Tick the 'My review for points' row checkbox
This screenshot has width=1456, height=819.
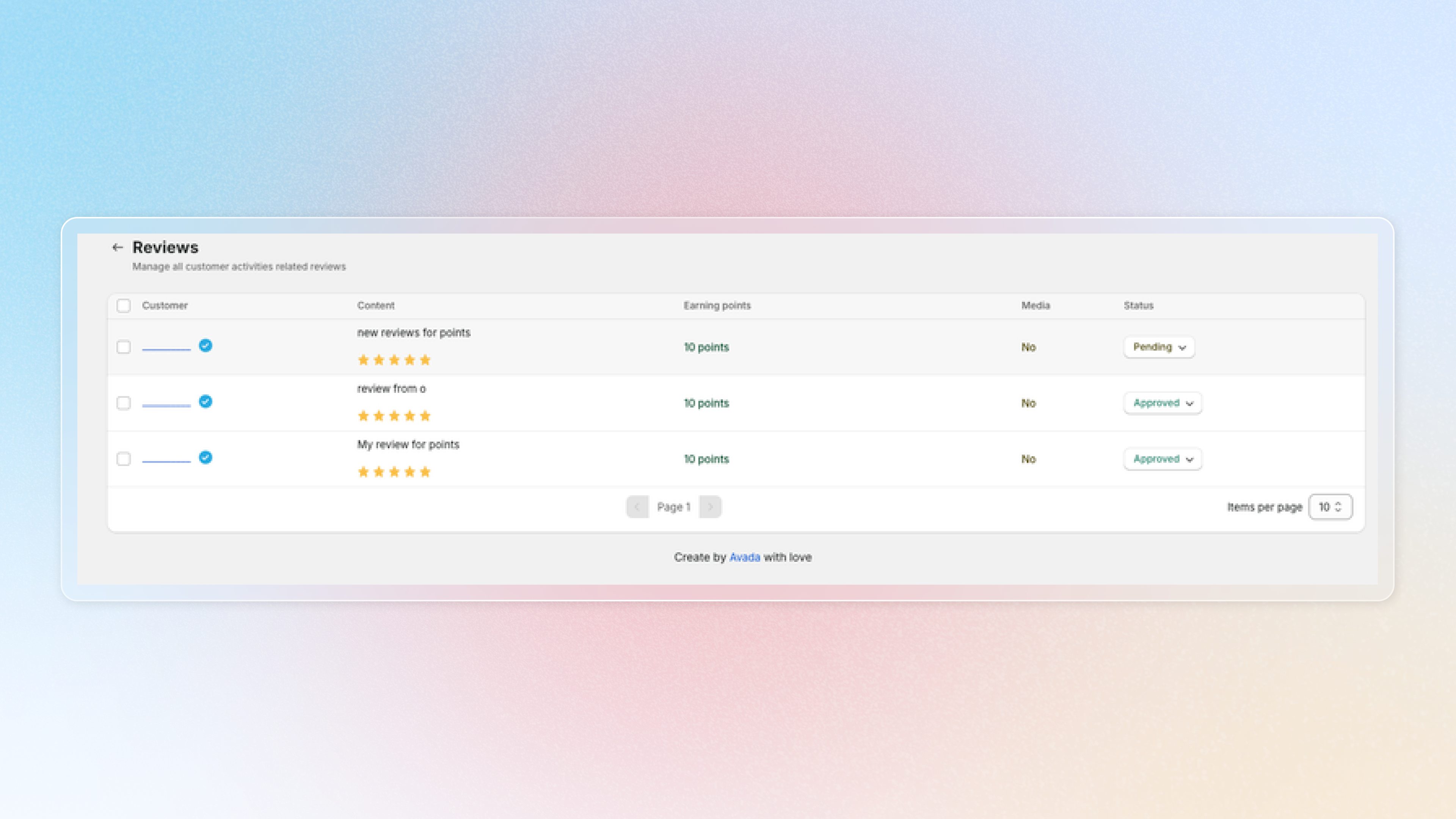point(123,459)
